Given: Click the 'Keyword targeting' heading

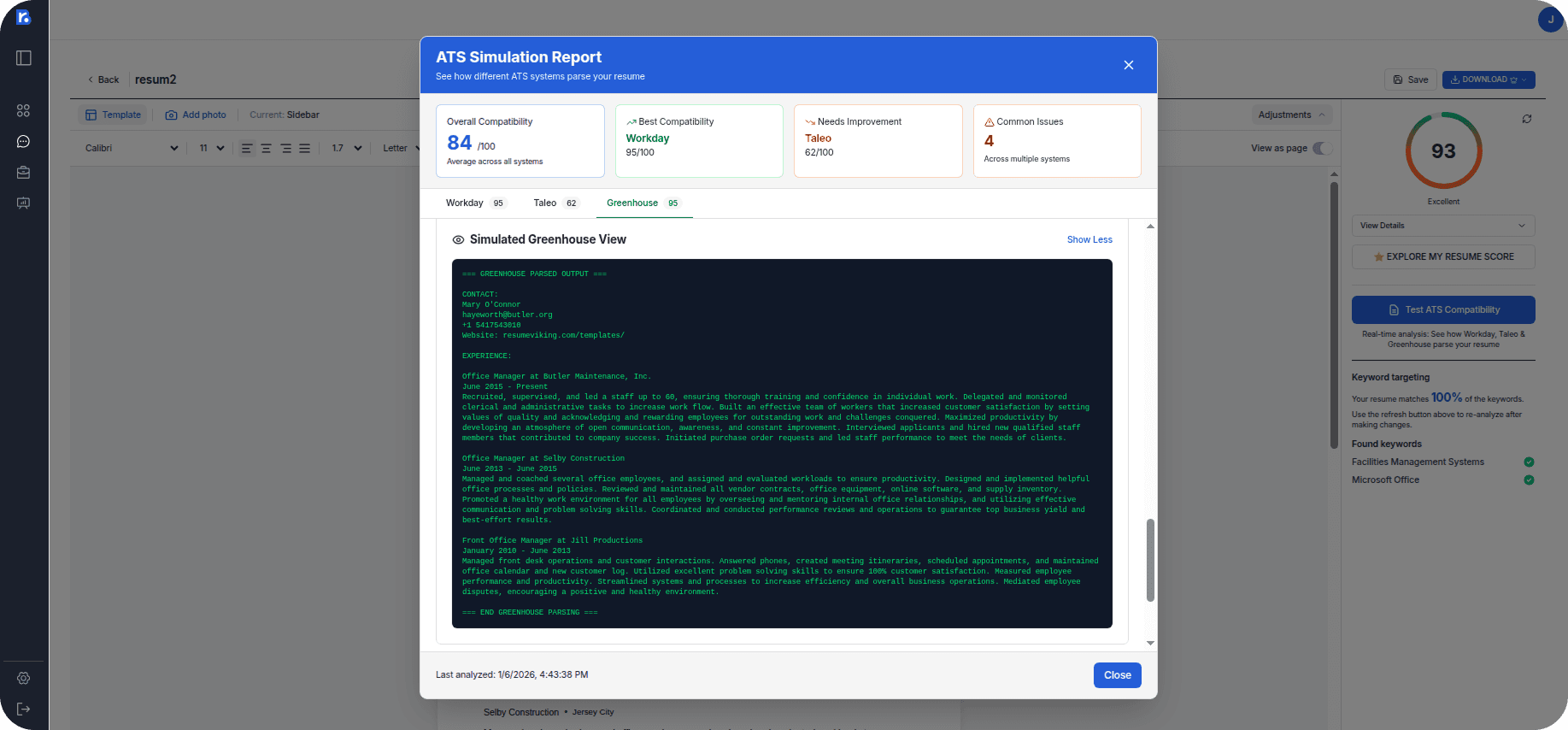Looking at the screenshot, I should (1390, 377).
